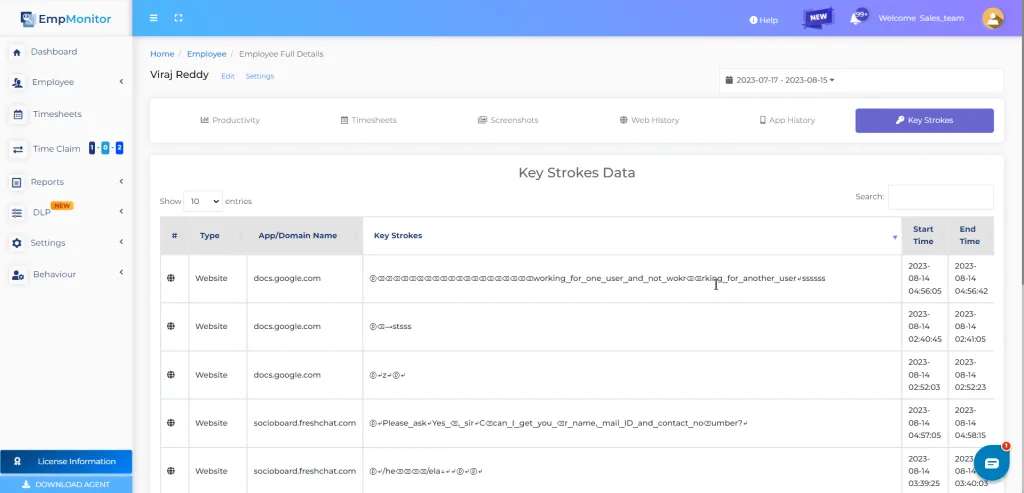Screen dimensions: 1024x493
Task: Click the fullscreen expand icon
Action: pyautogui.click(x=178, y=18)
